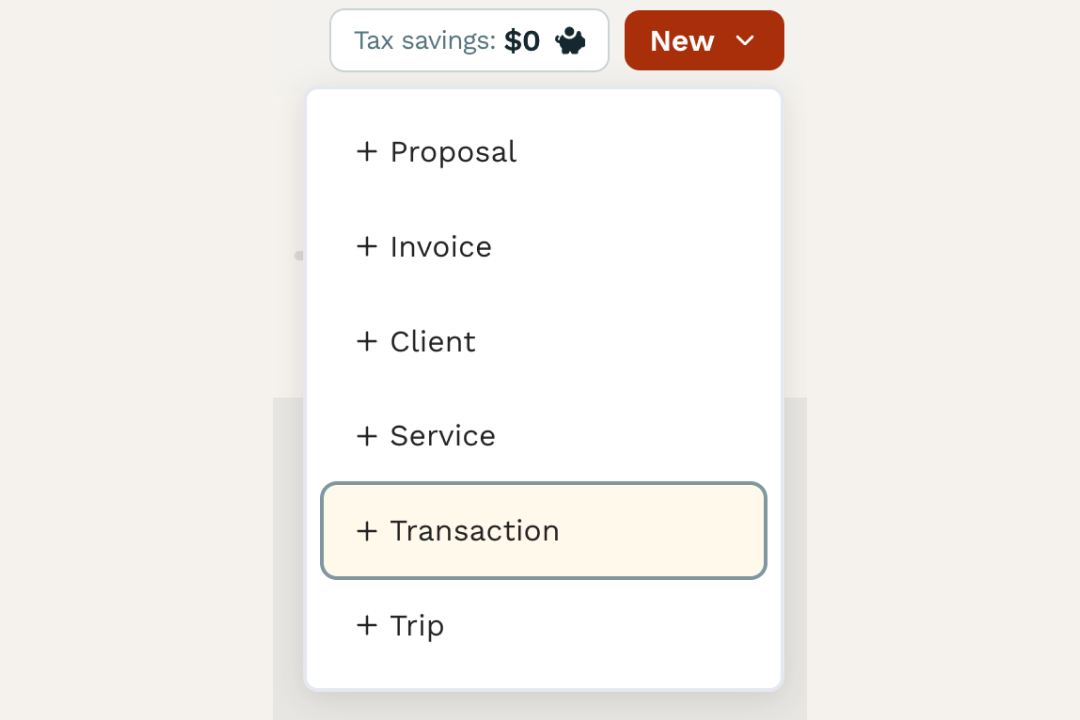This screenshot has width=1080, height=720.
Task: Click the plus icon next to Transaction
Action: [366, 531]
